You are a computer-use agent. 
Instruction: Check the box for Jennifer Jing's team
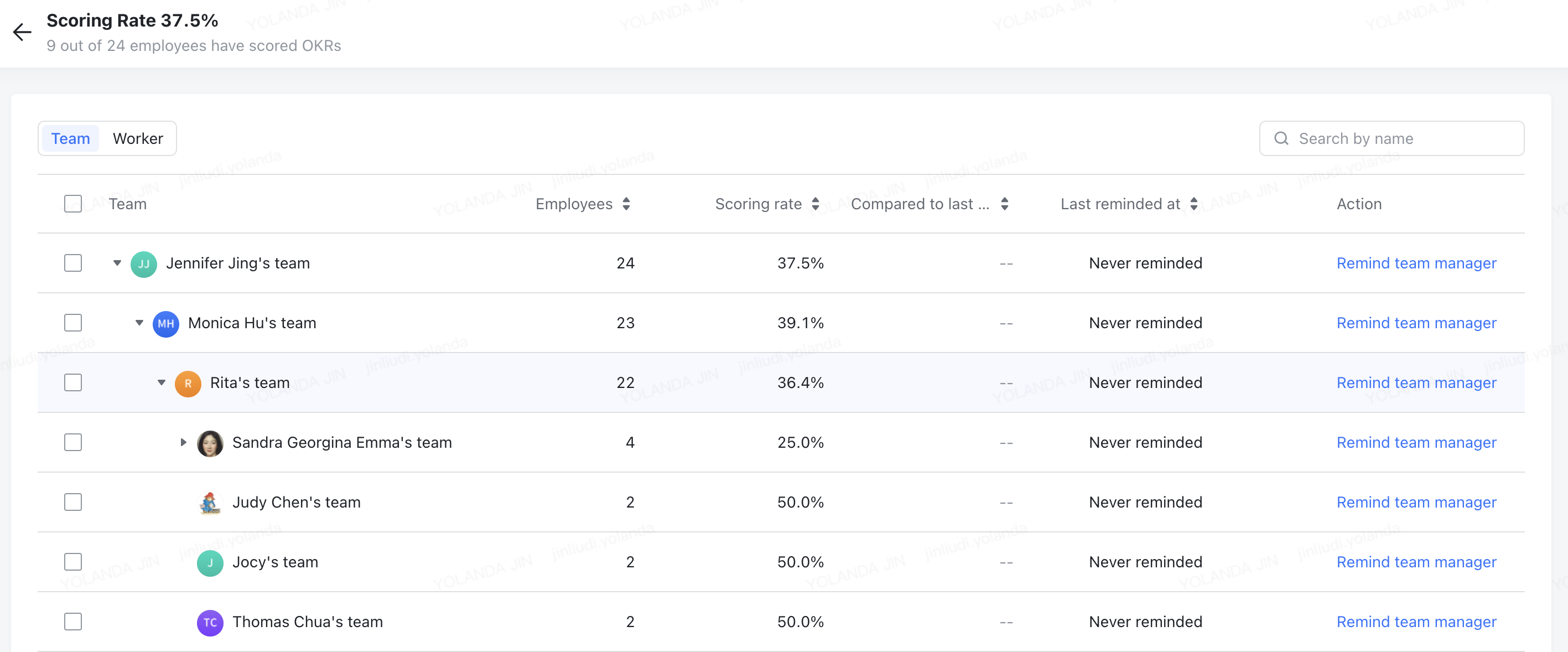[72, 262]
